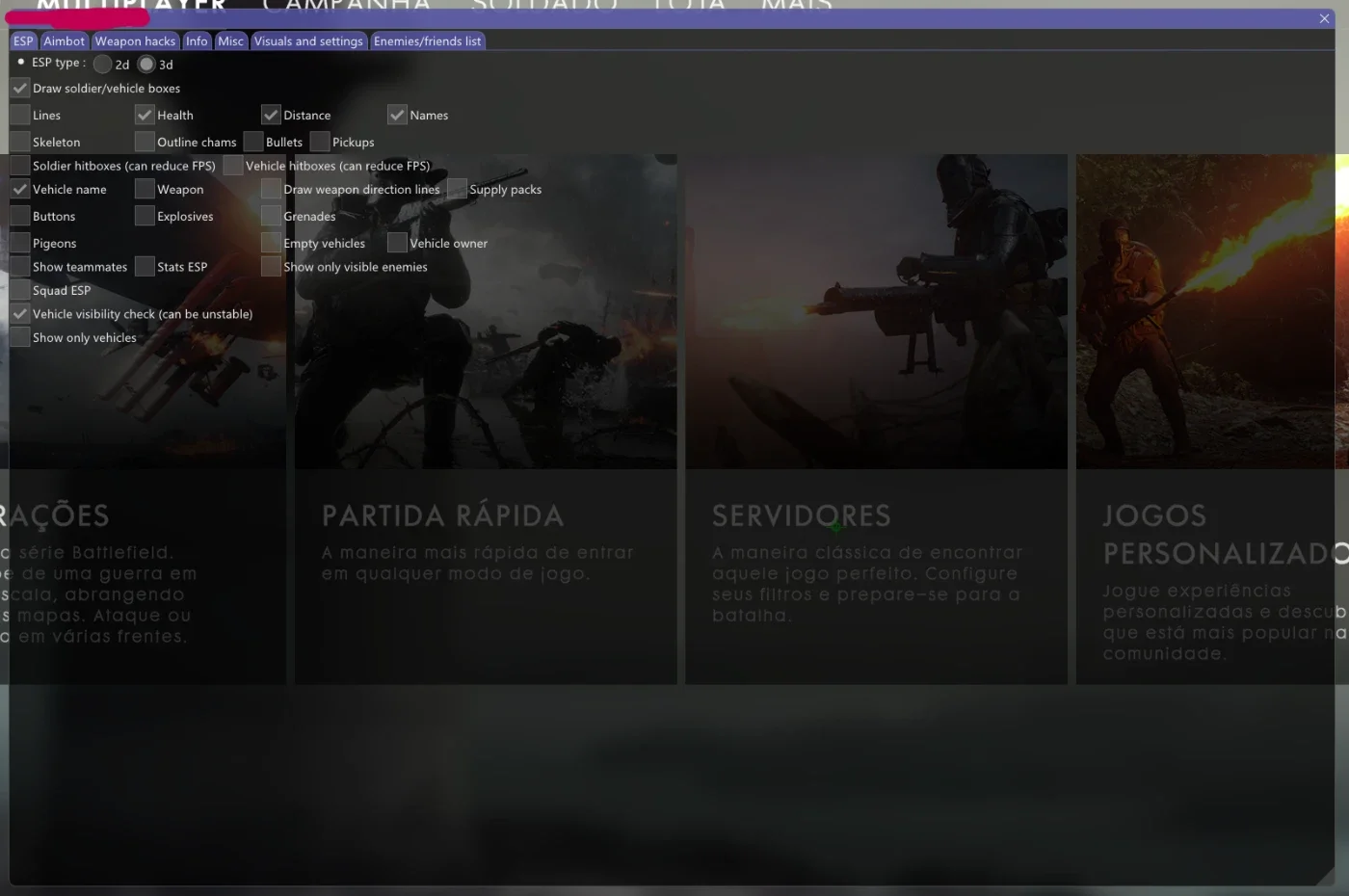Toggle the Distance checkbox

271,115
